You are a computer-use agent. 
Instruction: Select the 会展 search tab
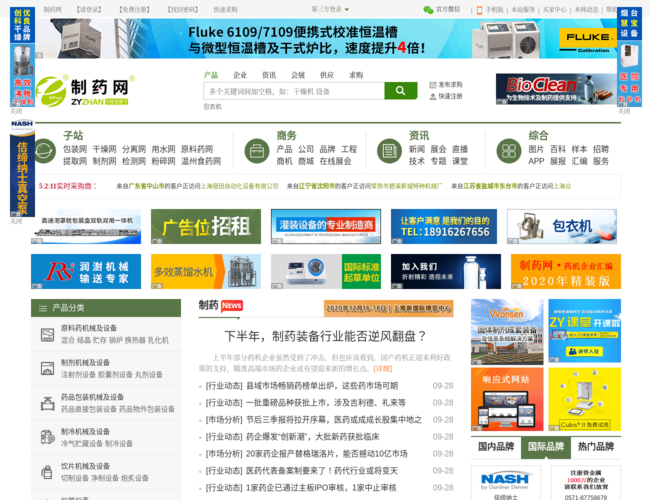coord(298,75)
